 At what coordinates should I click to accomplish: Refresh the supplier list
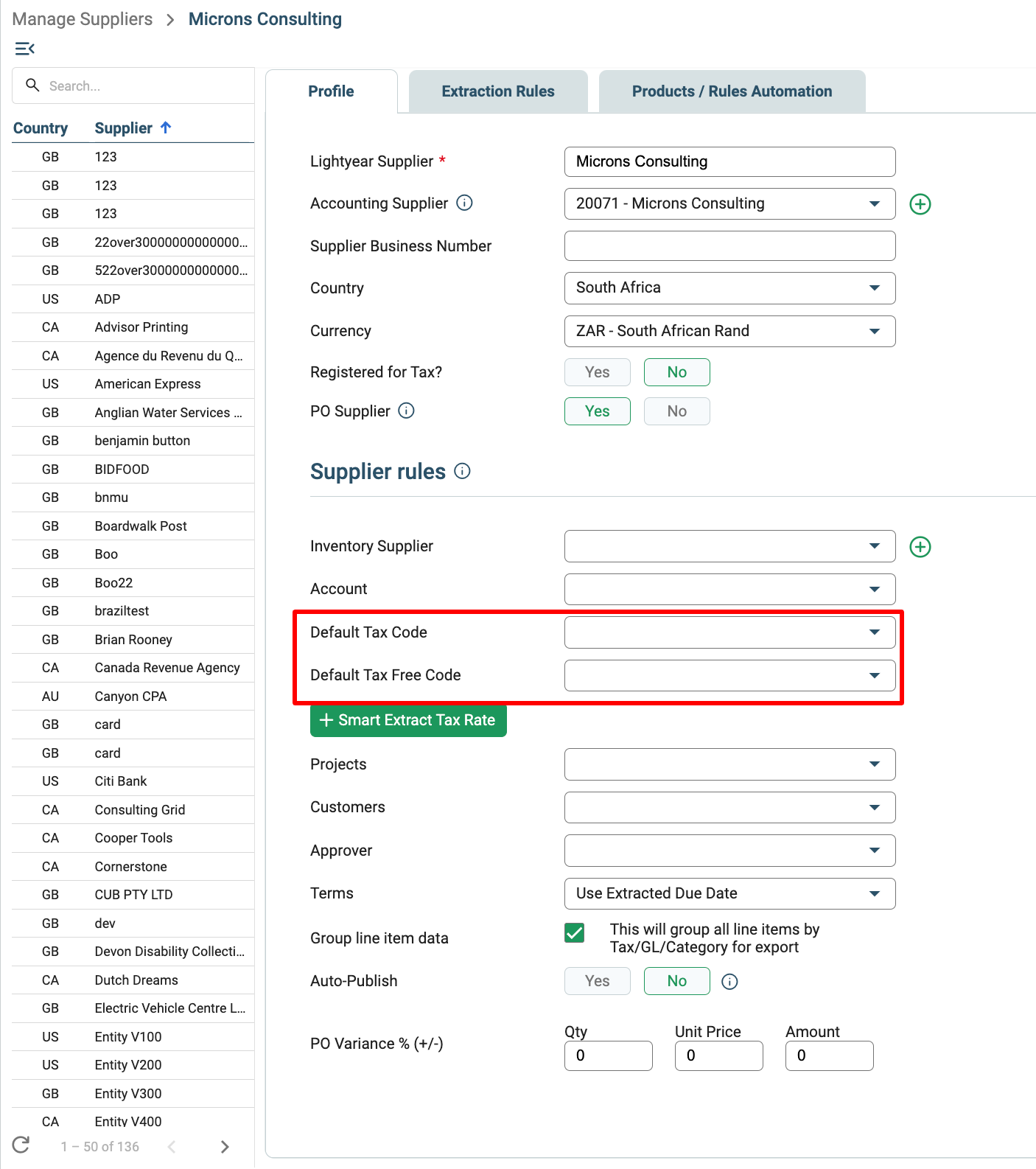[21, 1145]
